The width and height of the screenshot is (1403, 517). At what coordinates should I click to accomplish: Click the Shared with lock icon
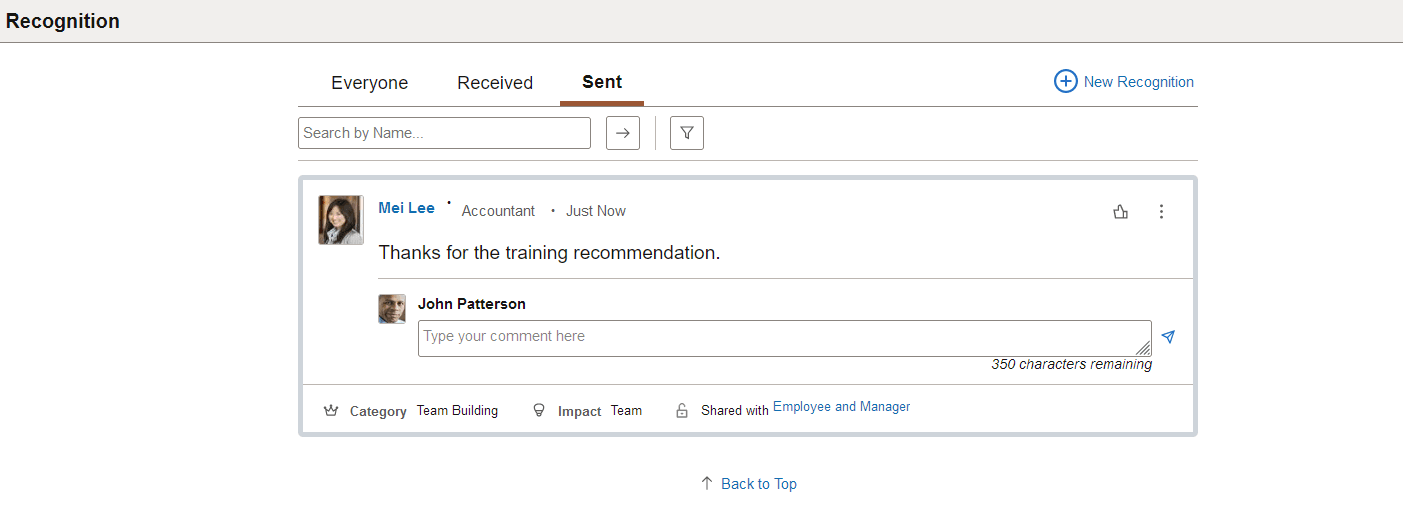(682, 410)
